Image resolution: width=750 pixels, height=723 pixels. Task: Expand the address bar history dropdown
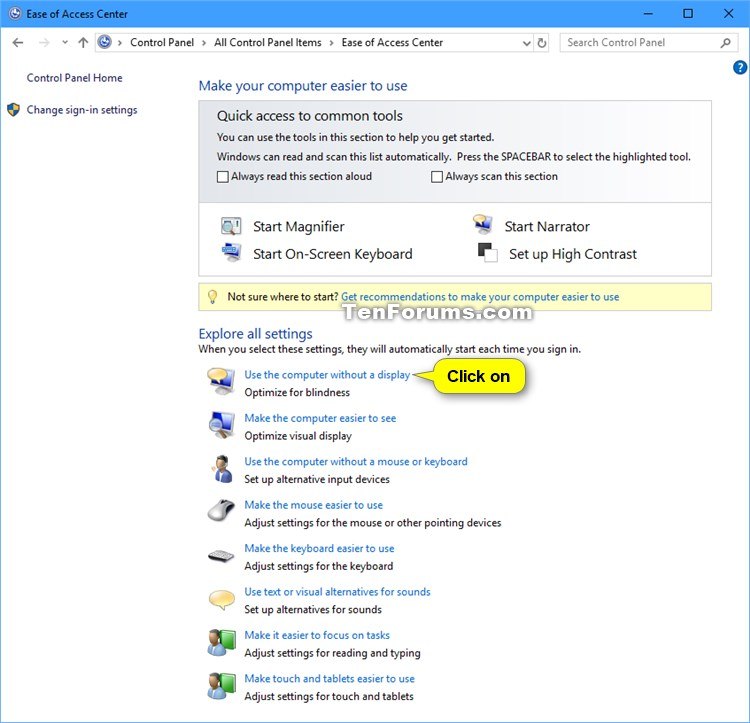pos(526,43)
